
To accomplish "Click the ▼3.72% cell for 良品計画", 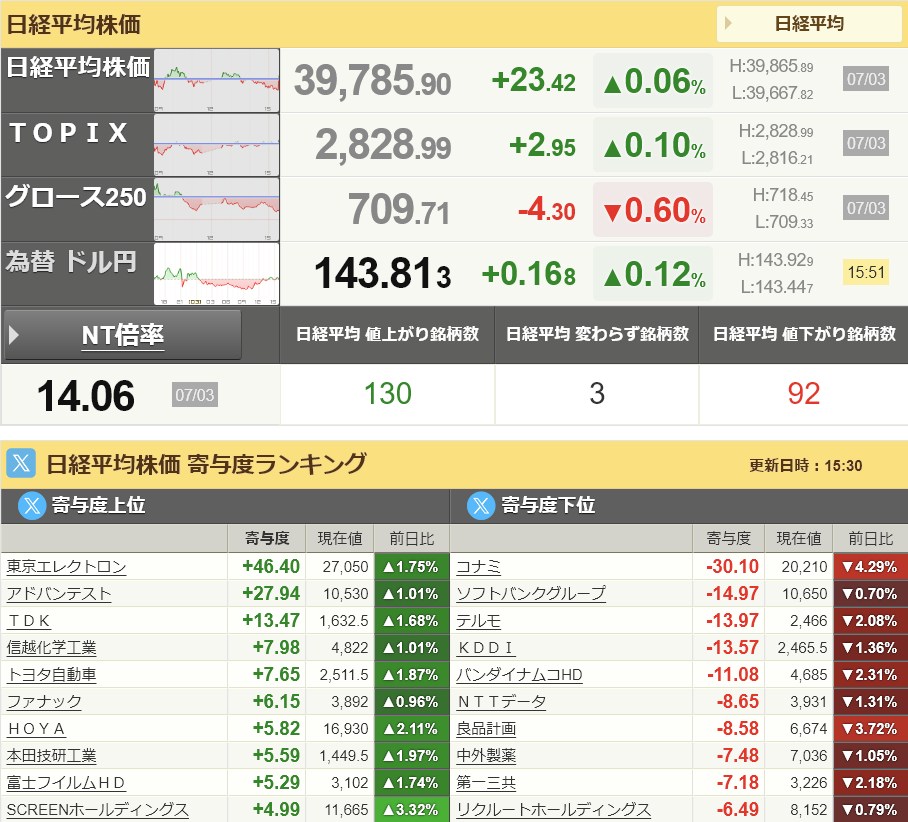I will click(x=870, y=729).
